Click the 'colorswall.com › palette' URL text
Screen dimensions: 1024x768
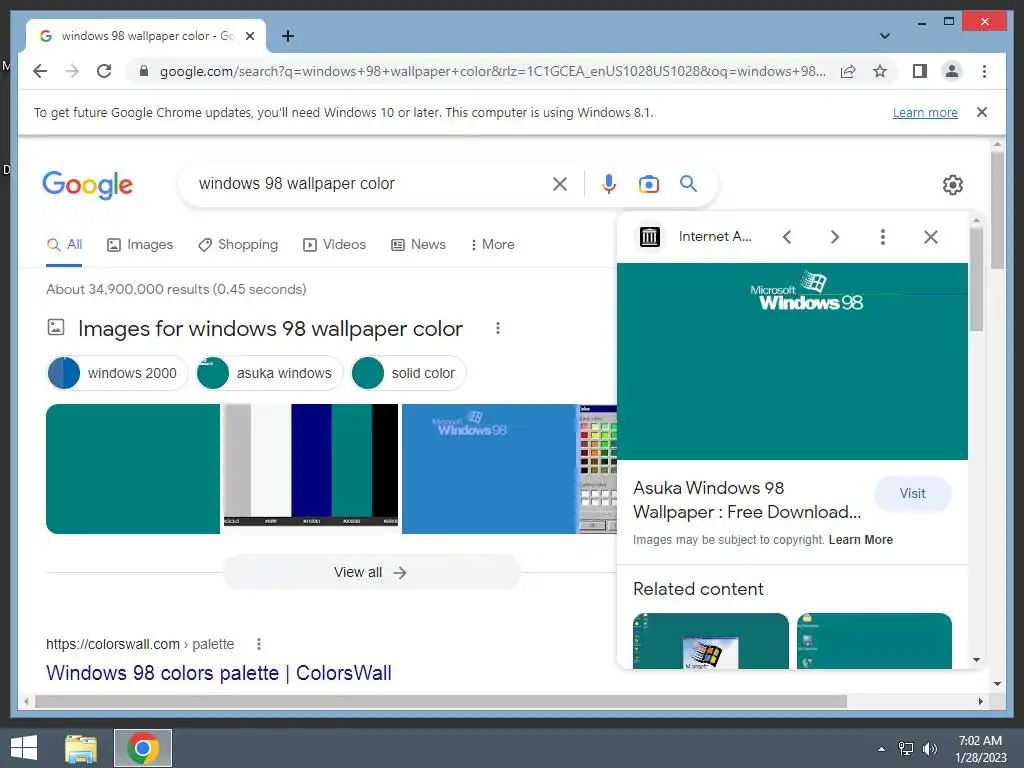[140, 645]
